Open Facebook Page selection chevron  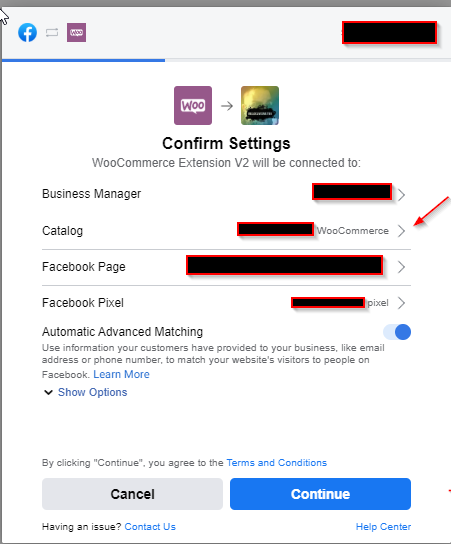(401, 267)
